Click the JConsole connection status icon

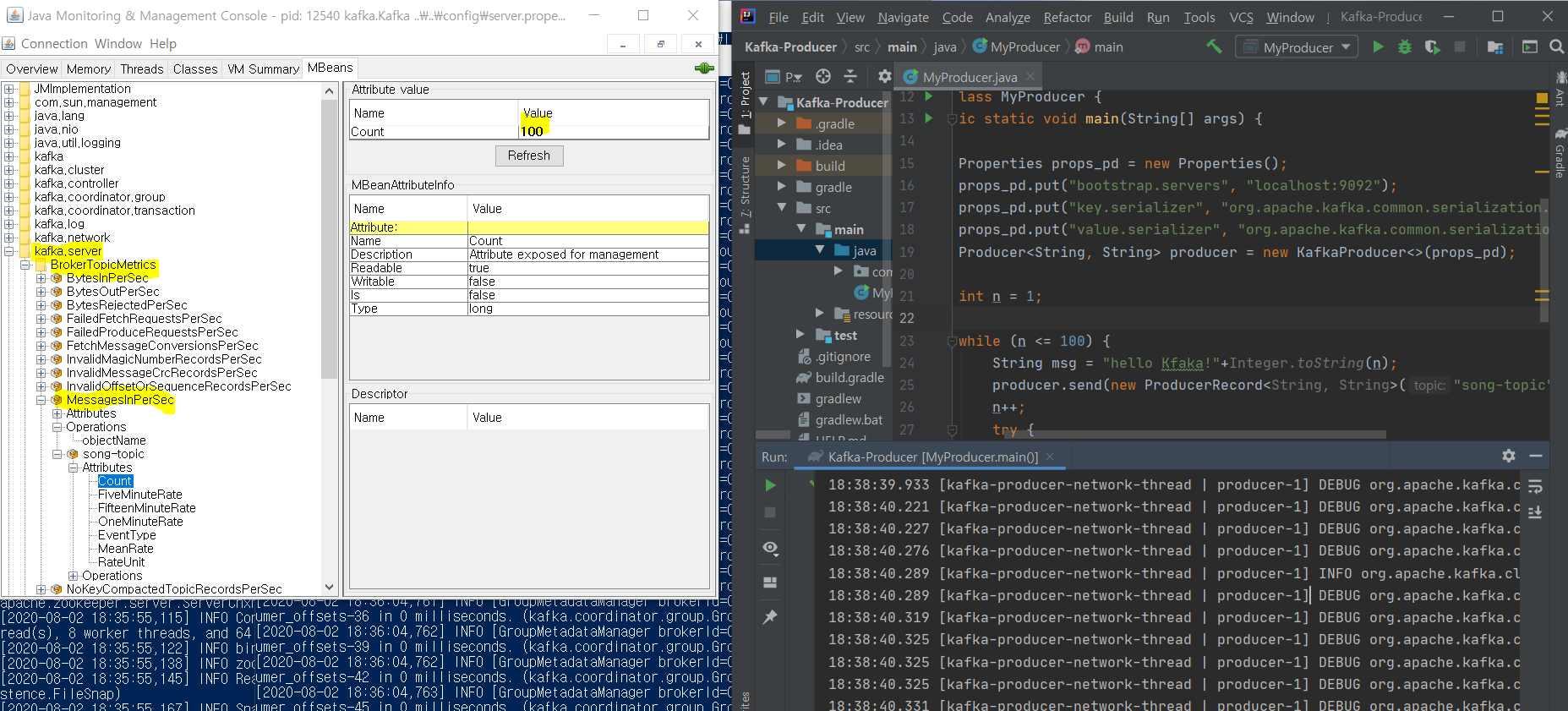coord(704,68)
